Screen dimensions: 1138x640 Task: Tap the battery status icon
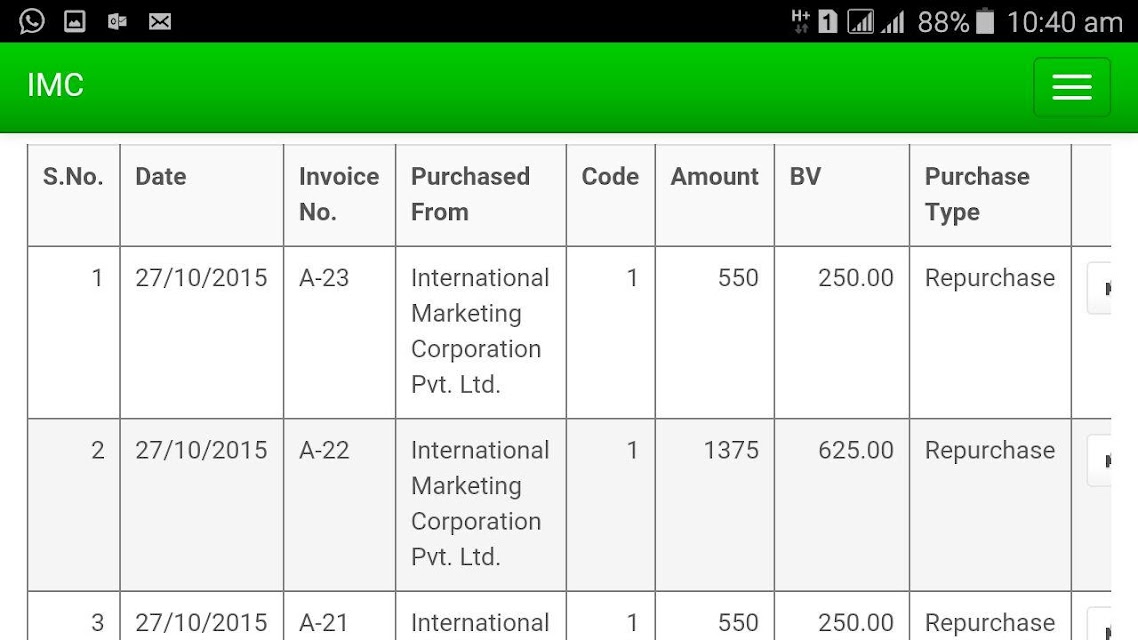[985, 21]
